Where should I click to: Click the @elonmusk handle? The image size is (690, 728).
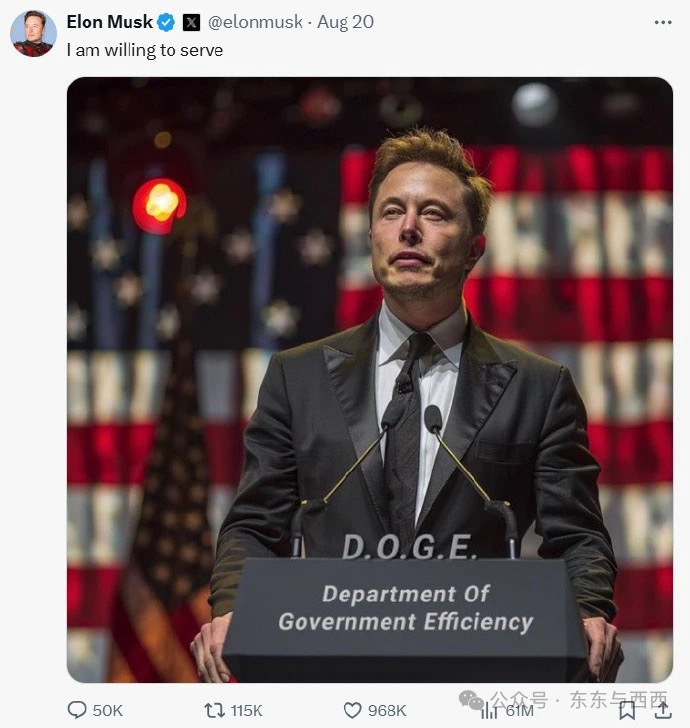[254, 22]
